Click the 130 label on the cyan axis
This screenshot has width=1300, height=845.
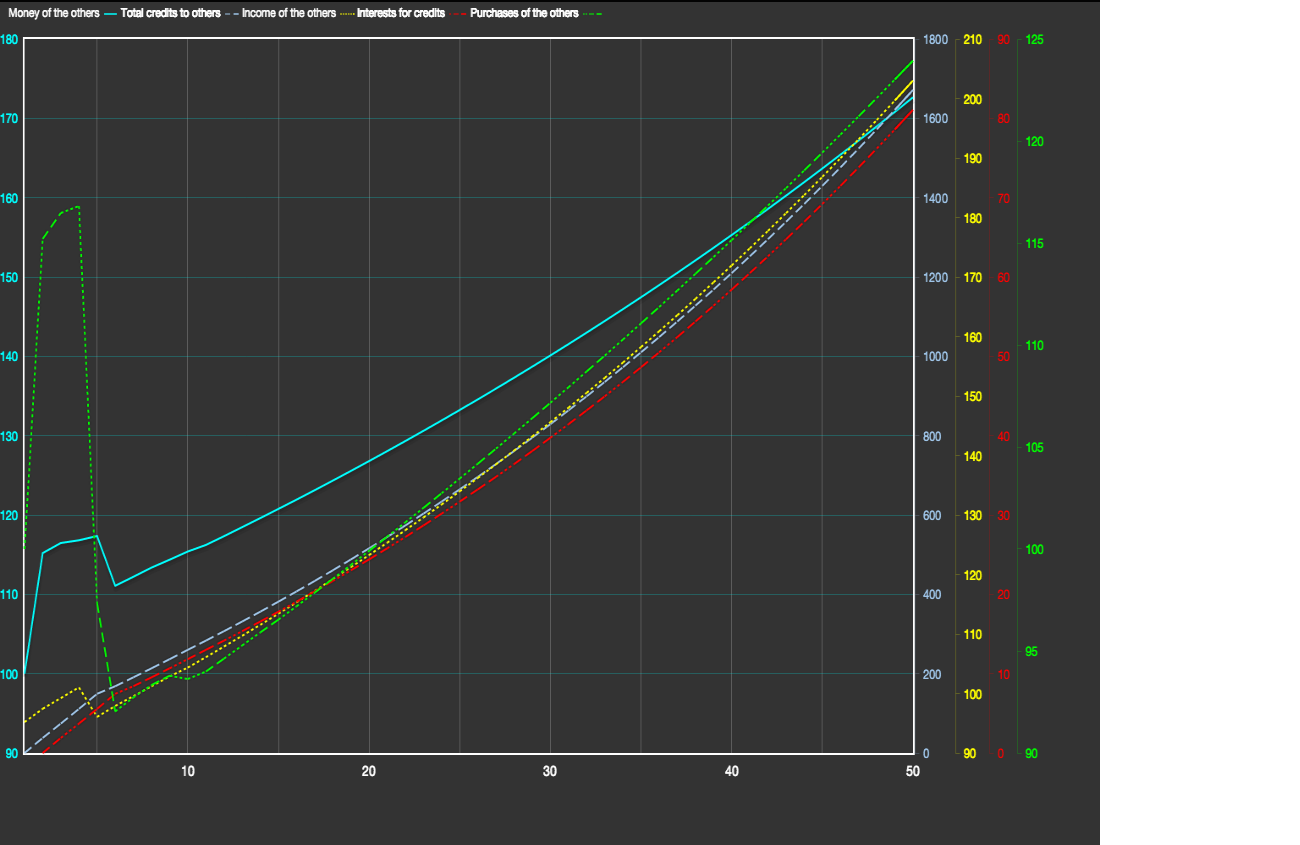click(x=9, y=436)
